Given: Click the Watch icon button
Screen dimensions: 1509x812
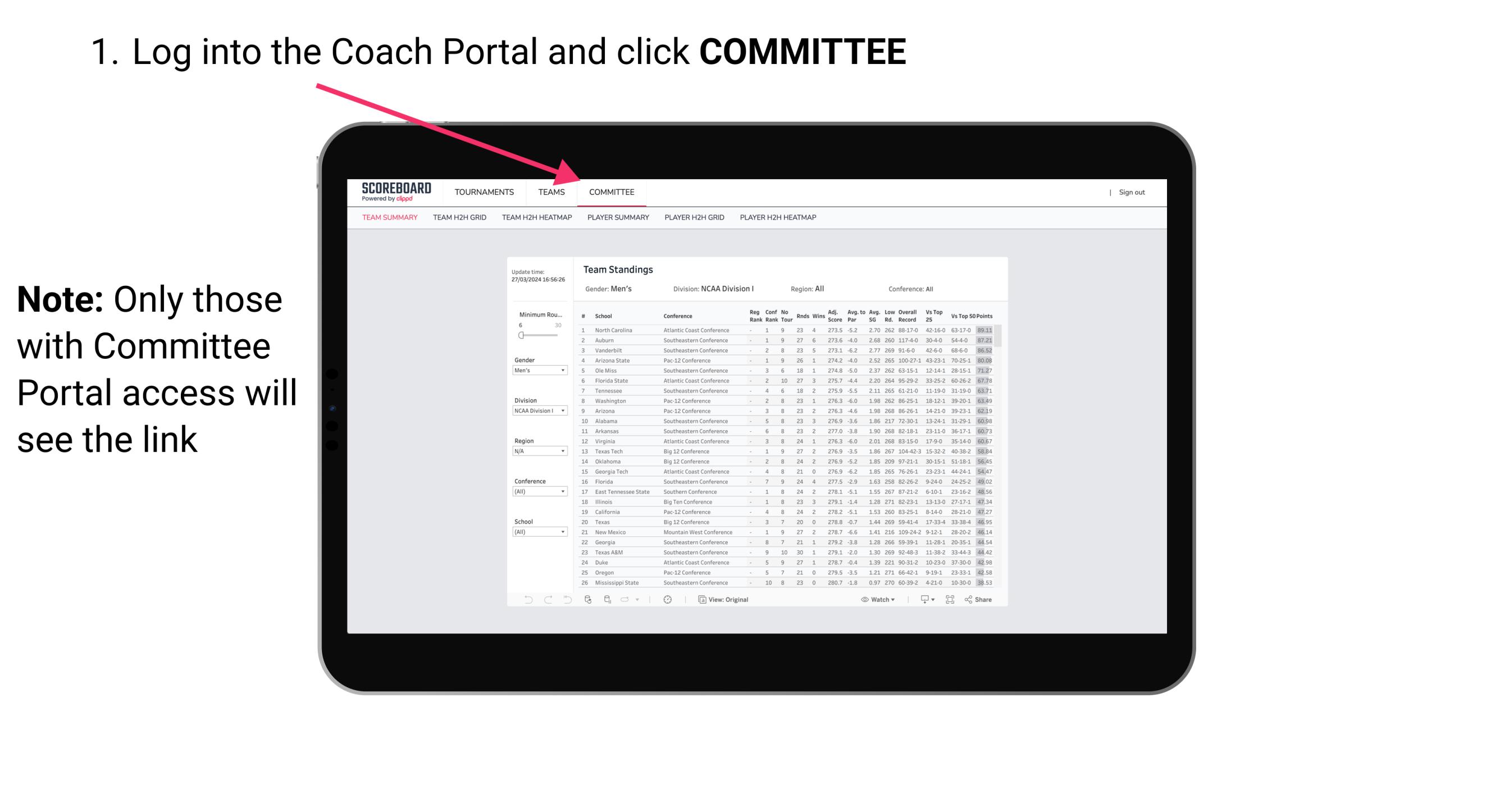Looking at the screenshot, I should point(875,600).
